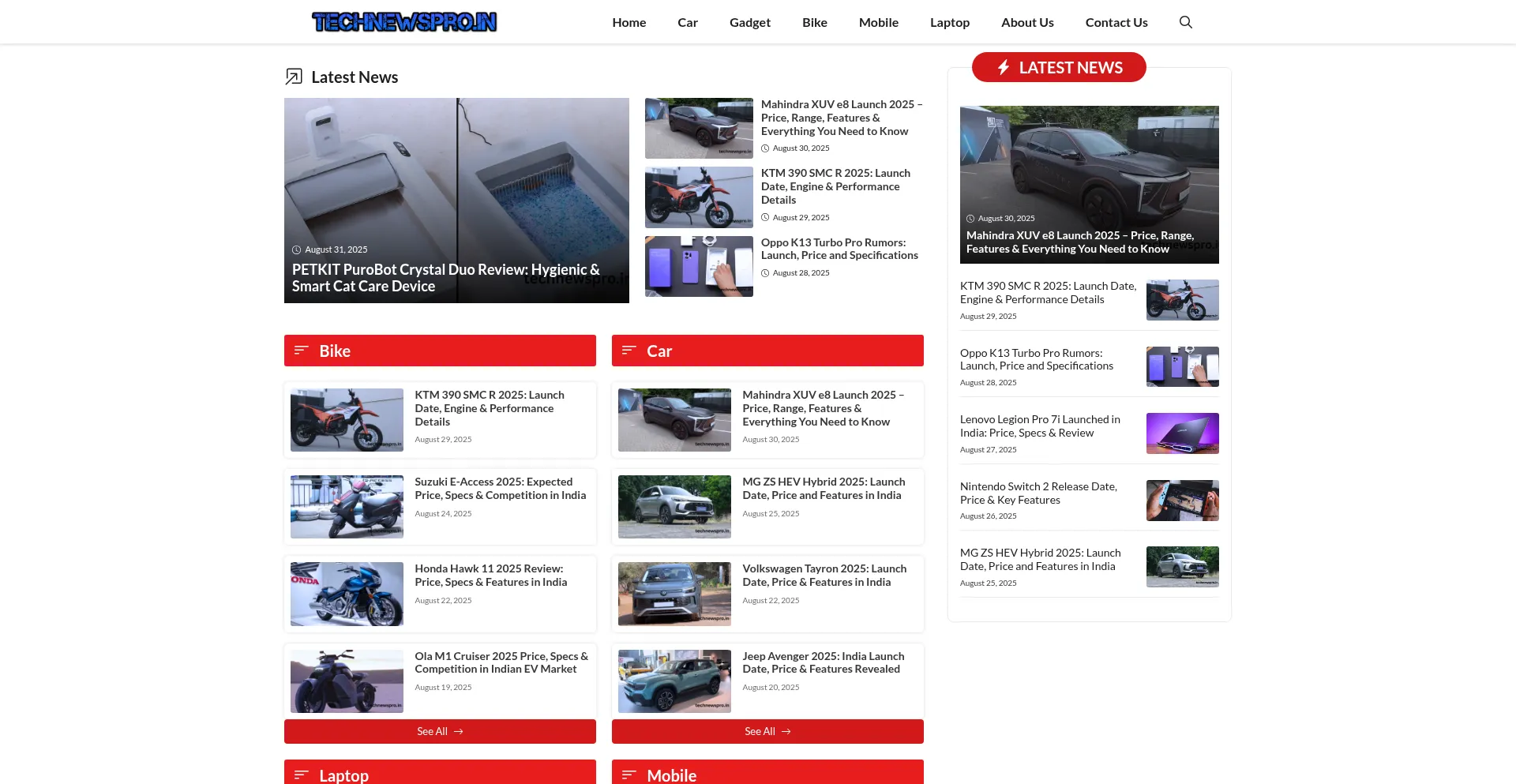Open Jeep Avenger 2025 article

(x=824, y=662)
